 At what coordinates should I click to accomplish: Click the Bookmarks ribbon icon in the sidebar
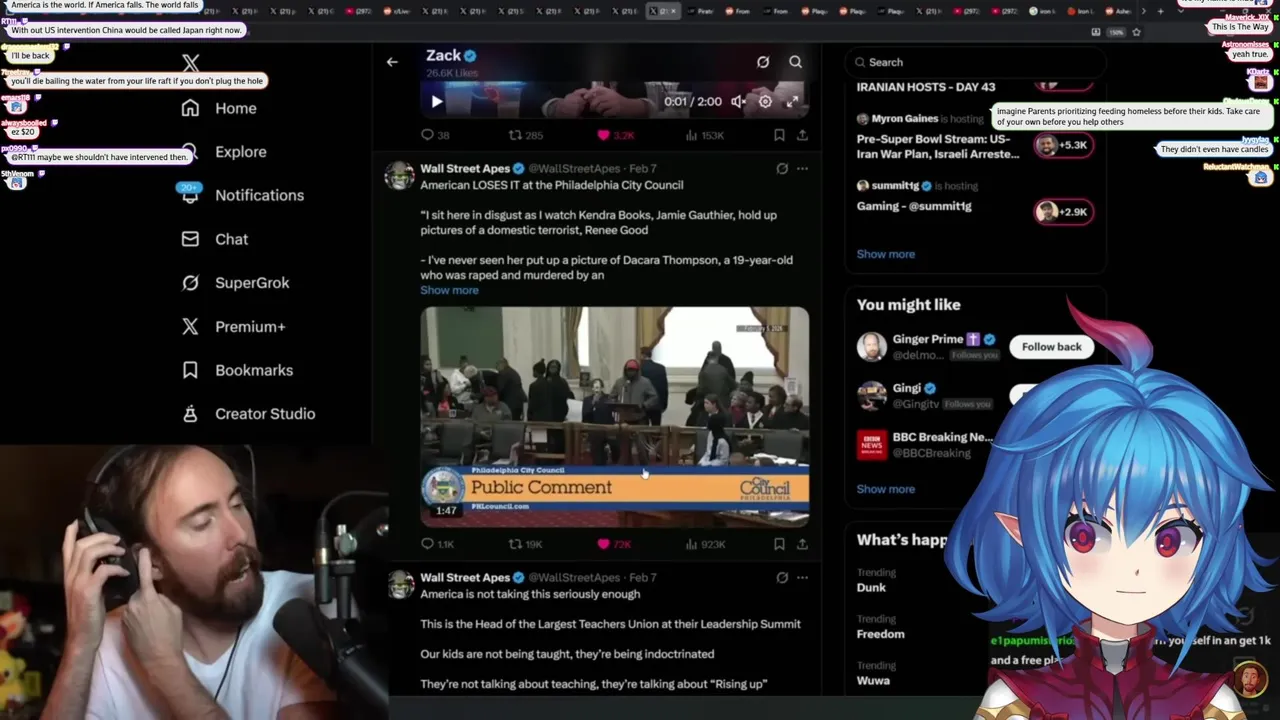coord(190,370)
